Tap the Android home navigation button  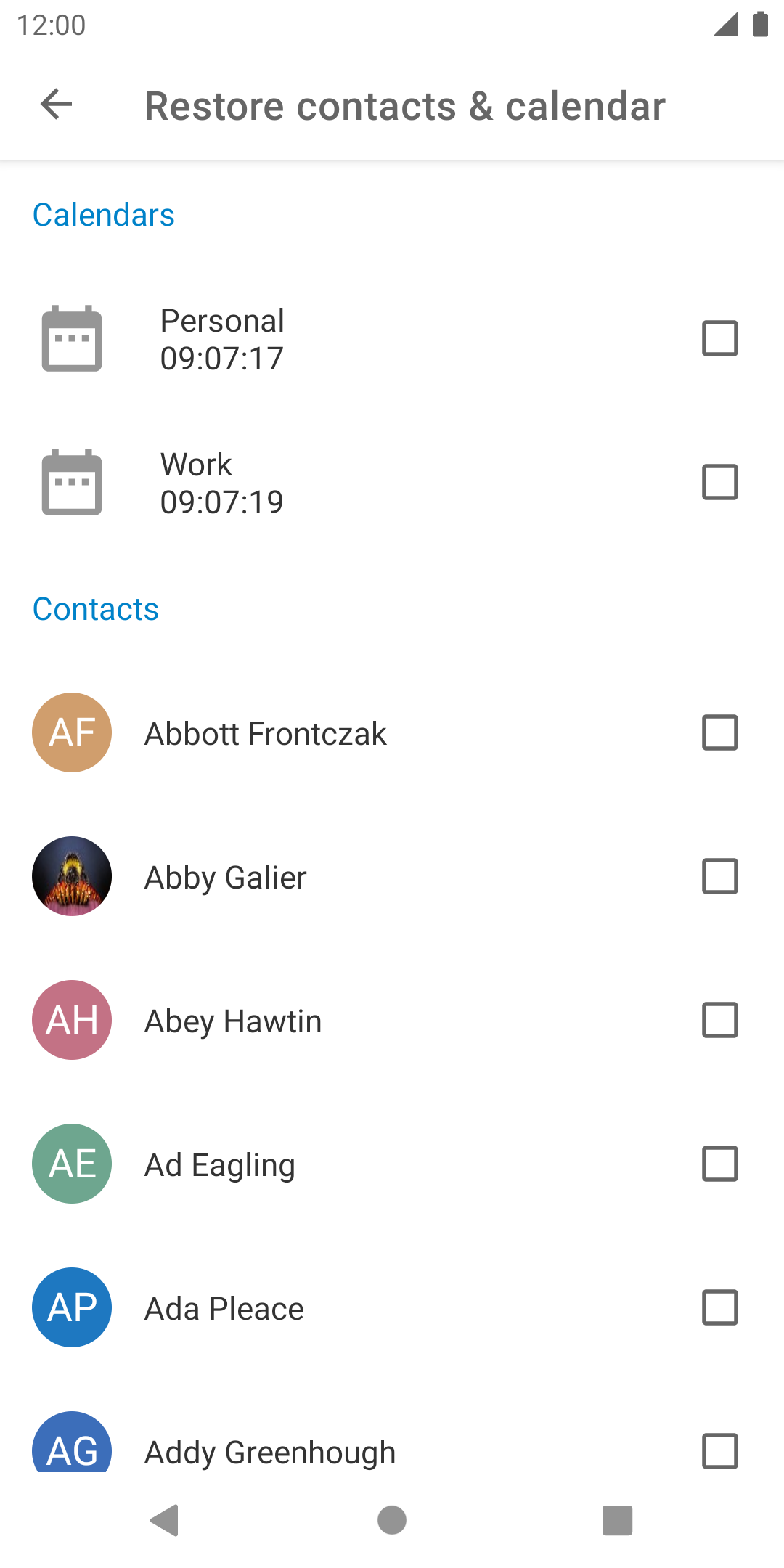392,1520
